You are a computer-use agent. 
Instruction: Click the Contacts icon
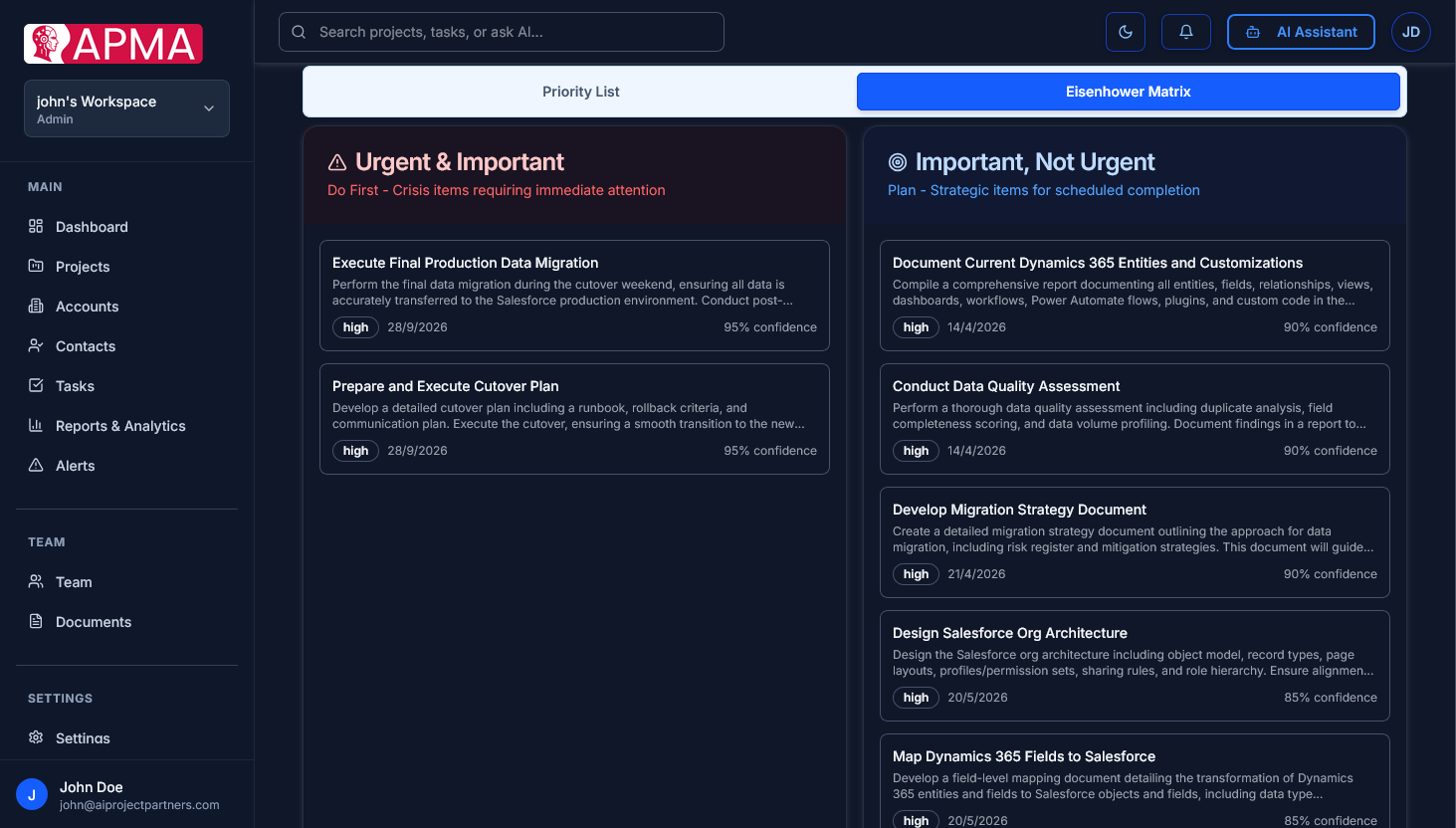(34, 345)
